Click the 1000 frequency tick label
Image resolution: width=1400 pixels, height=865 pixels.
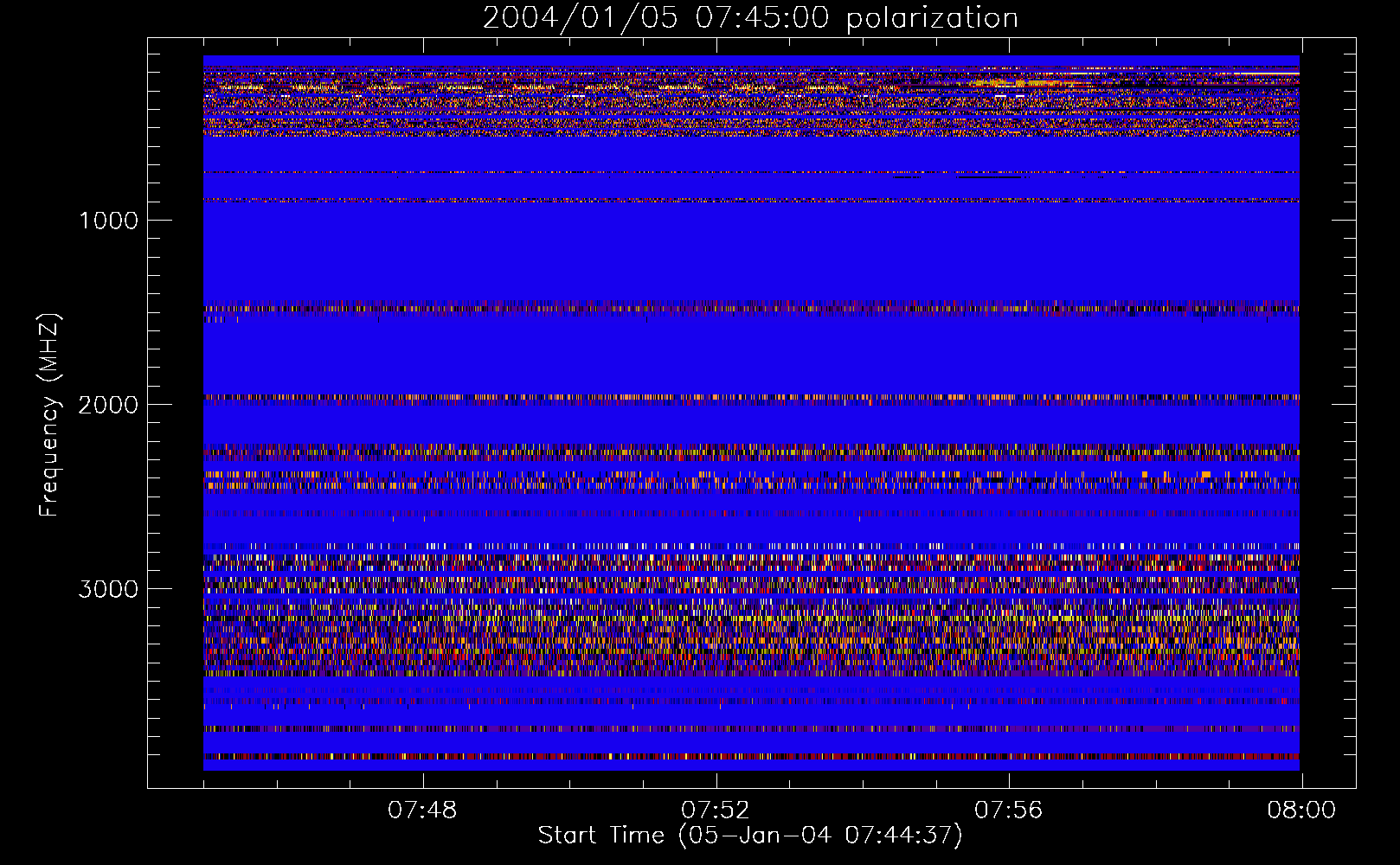[109, 221]
